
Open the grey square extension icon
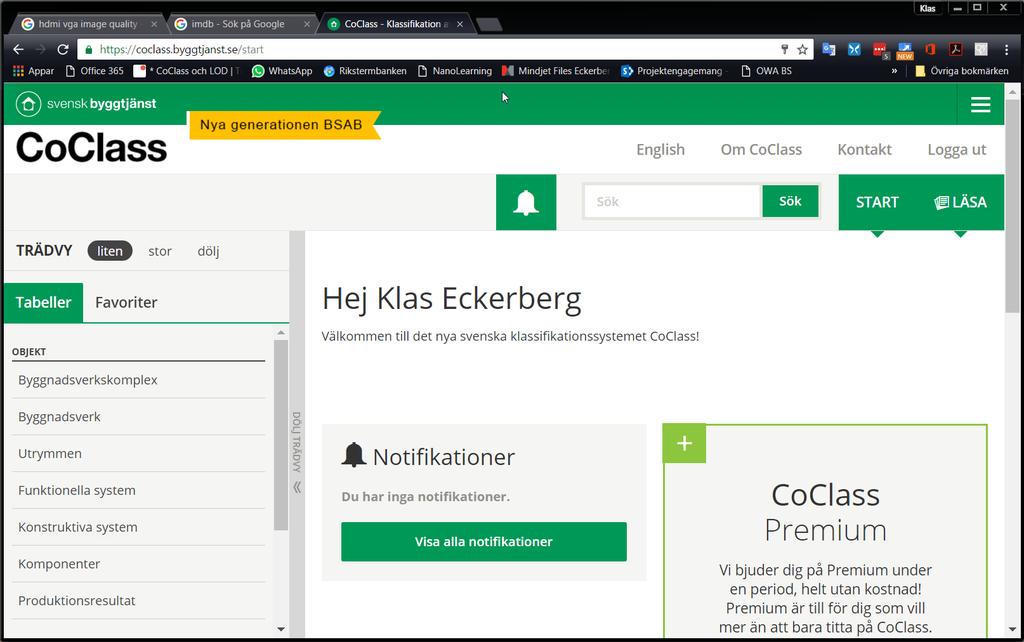981,50
